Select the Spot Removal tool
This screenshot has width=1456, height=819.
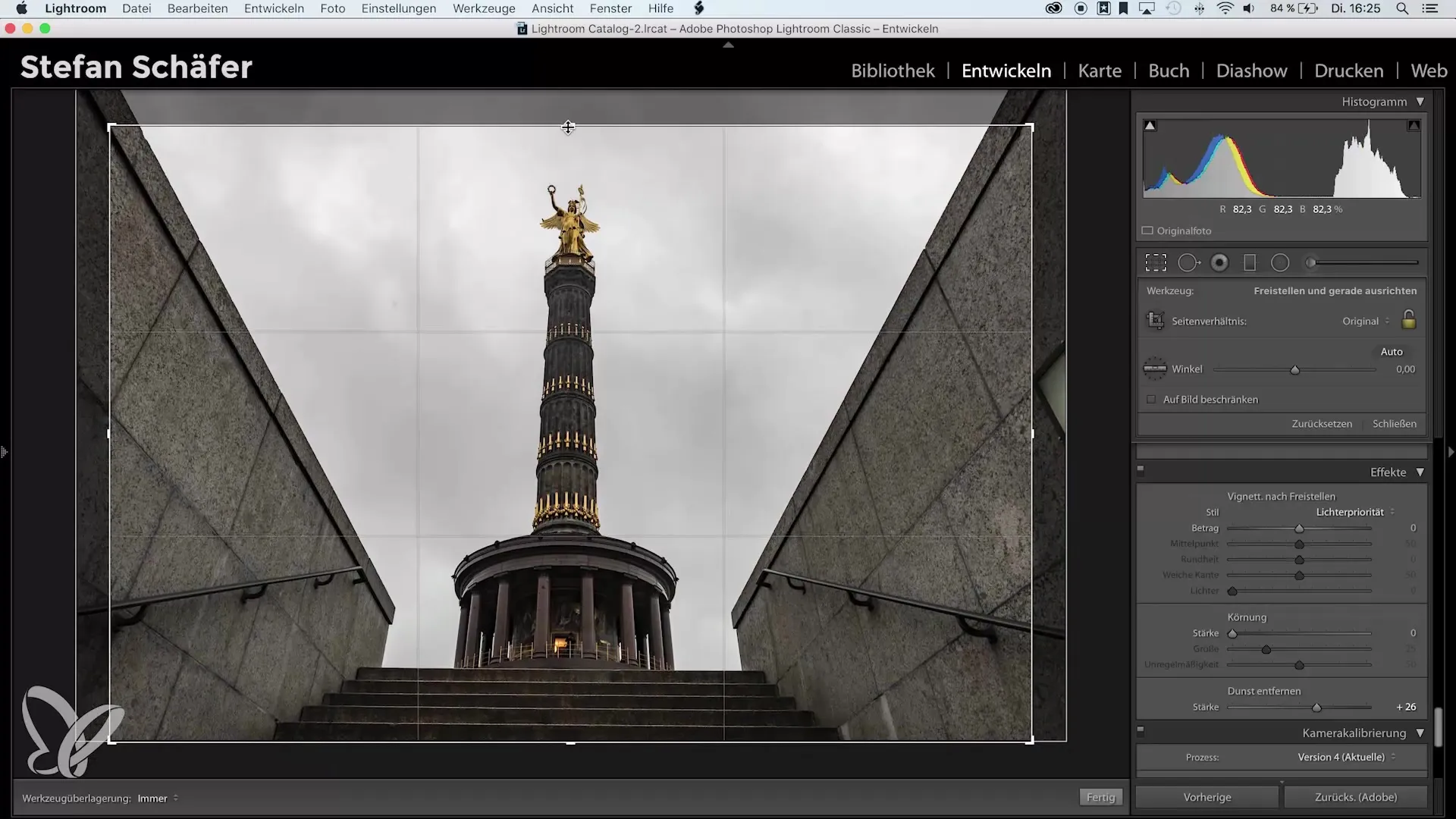tap(1189, 262)
